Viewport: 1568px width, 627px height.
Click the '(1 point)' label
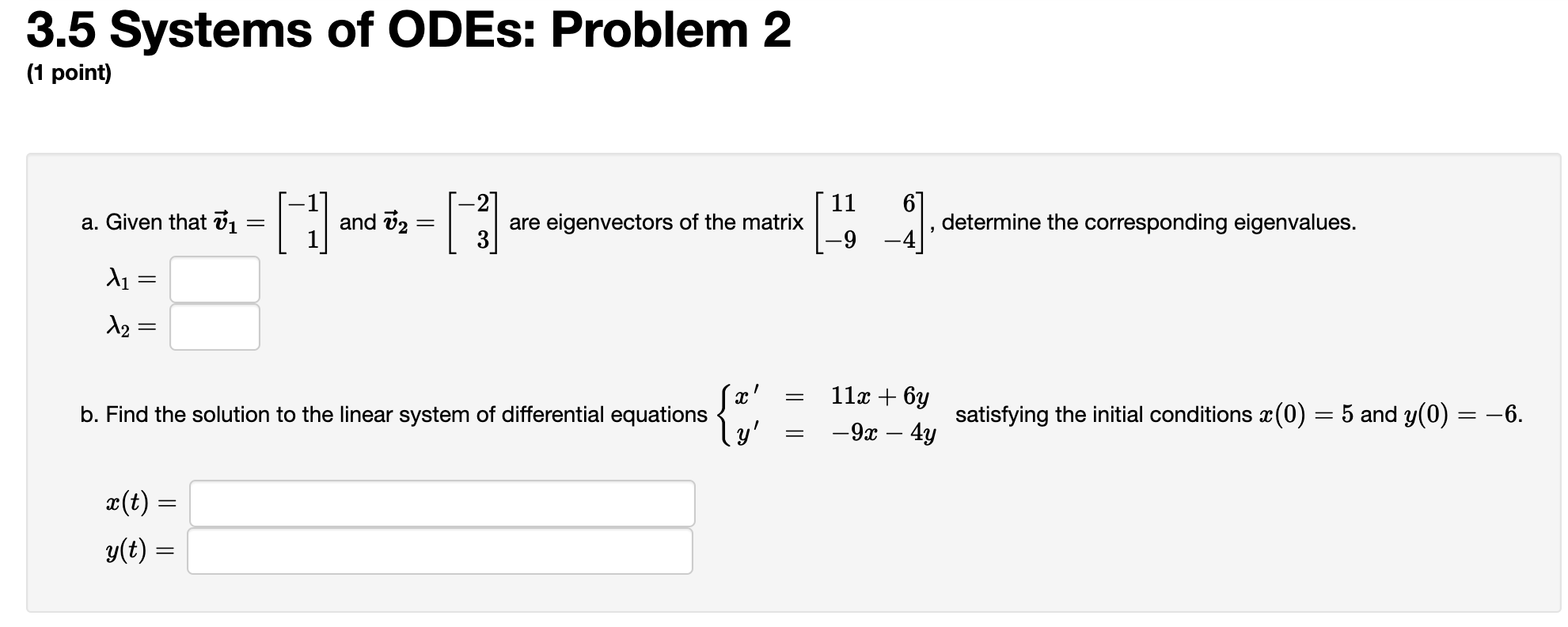pyautogui.click(x=70, y=75)
